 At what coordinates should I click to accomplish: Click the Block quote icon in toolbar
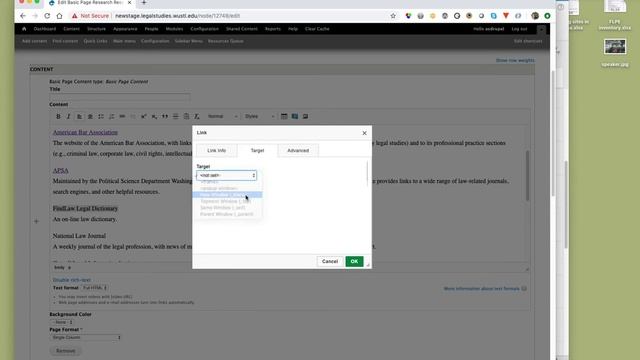(x=165, y=116)
